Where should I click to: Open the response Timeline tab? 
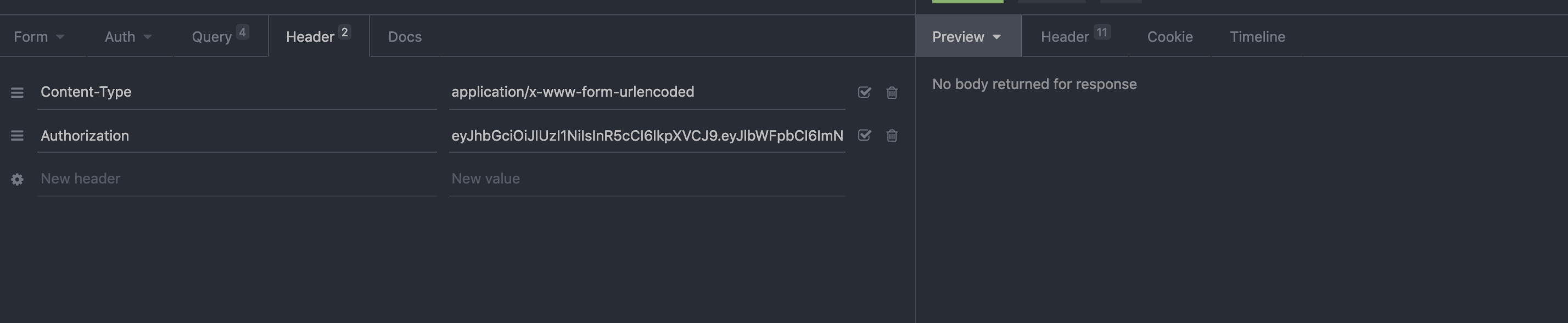(x=1256, y=36)
